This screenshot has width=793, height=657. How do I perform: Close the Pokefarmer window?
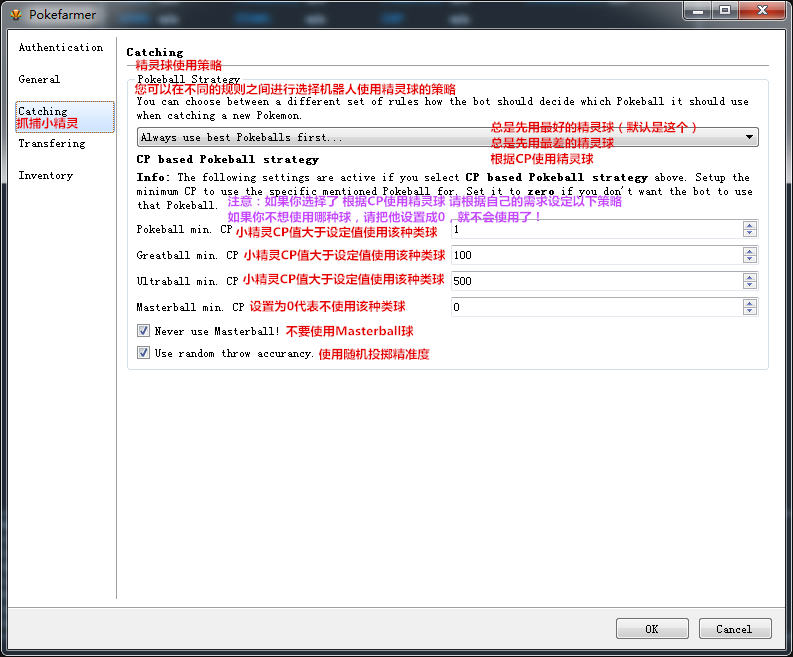763,11
